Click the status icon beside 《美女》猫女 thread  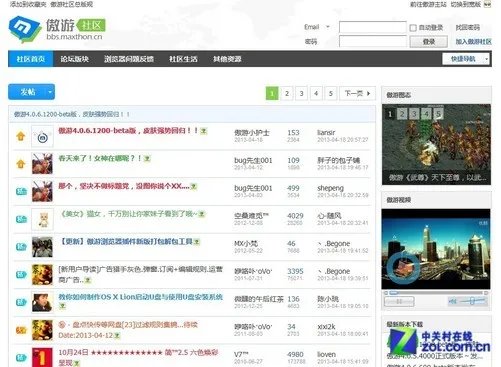tap(21, 219)
